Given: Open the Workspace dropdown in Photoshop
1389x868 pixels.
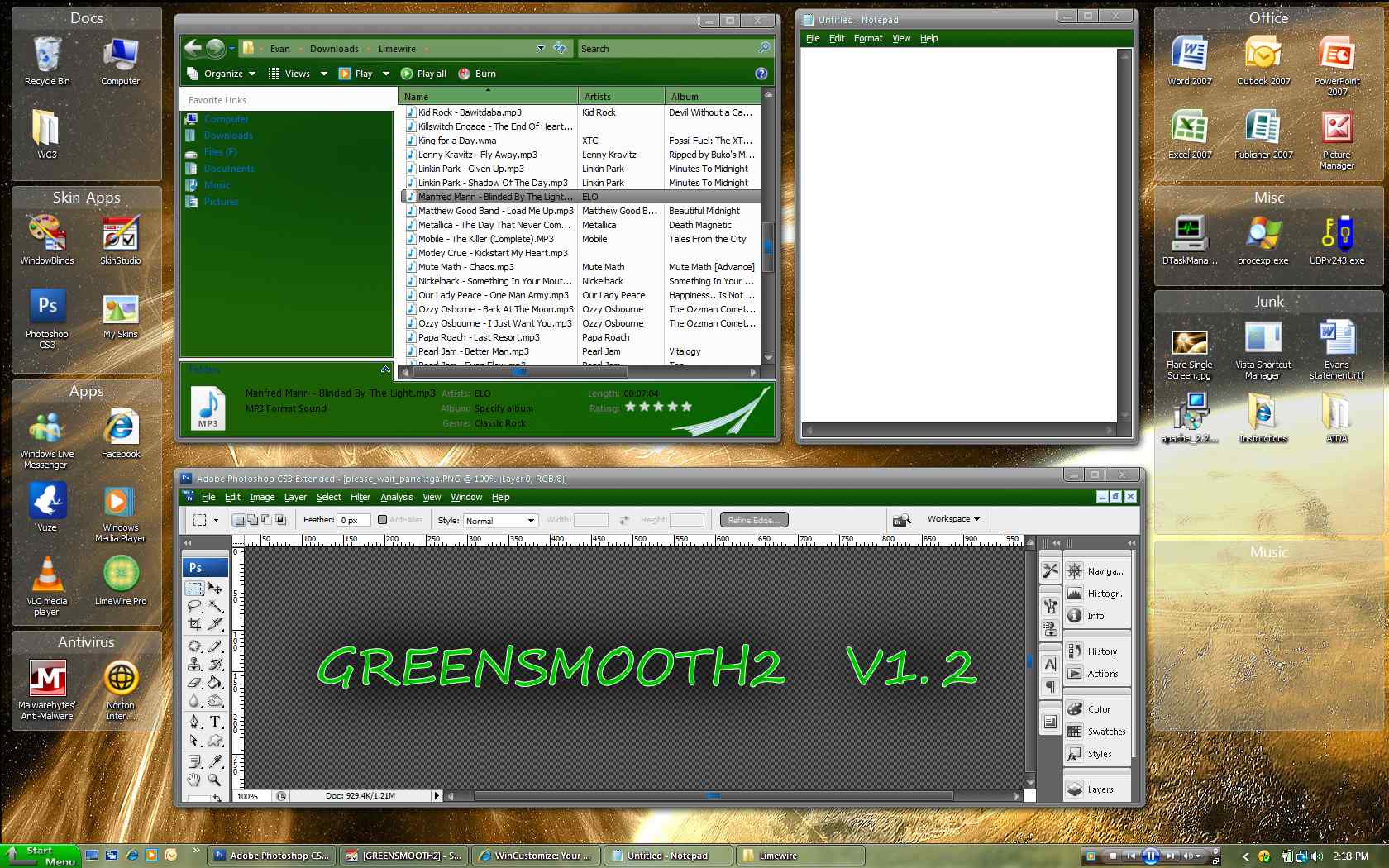Looking at the screenshot, I should click(x=953, y=519).
